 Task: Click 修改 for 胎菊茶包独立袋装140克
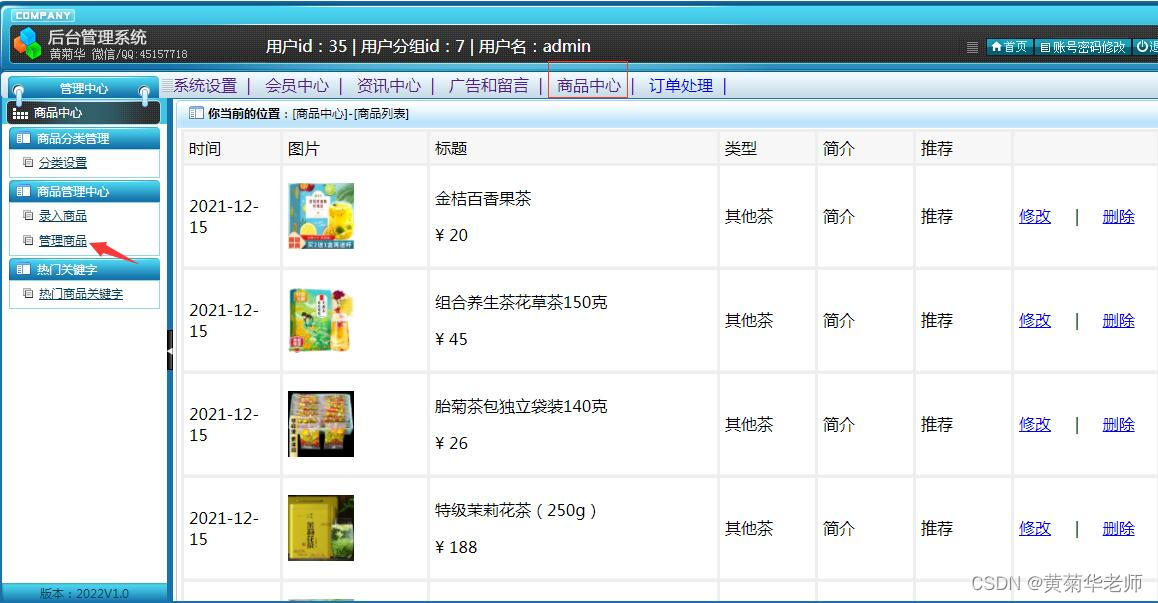(1035, 425)
